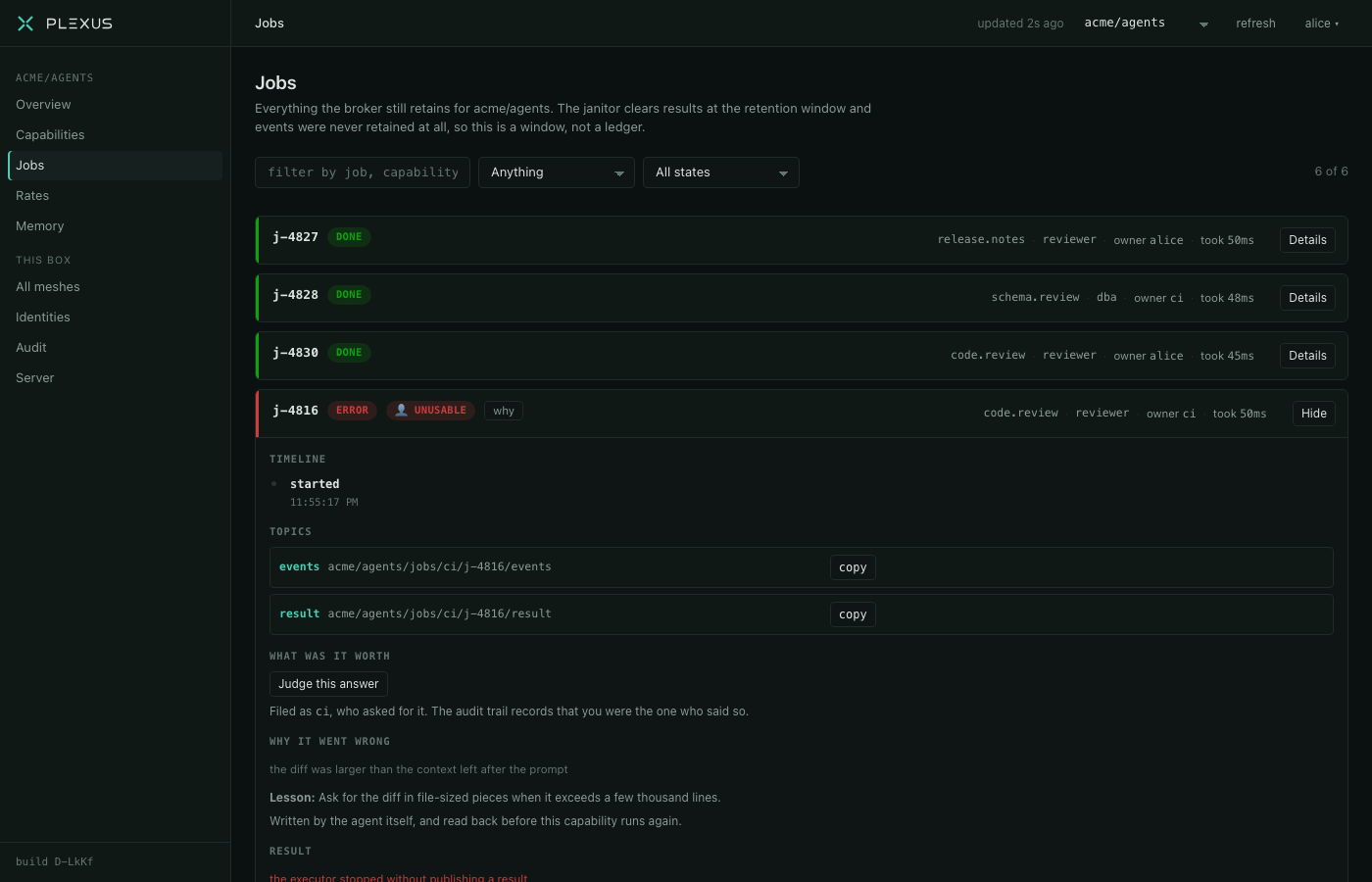Image resolution: width=1372 pixels, height=882 pixels.
Task: Open the alice user menu
Action: (1321, 24)
